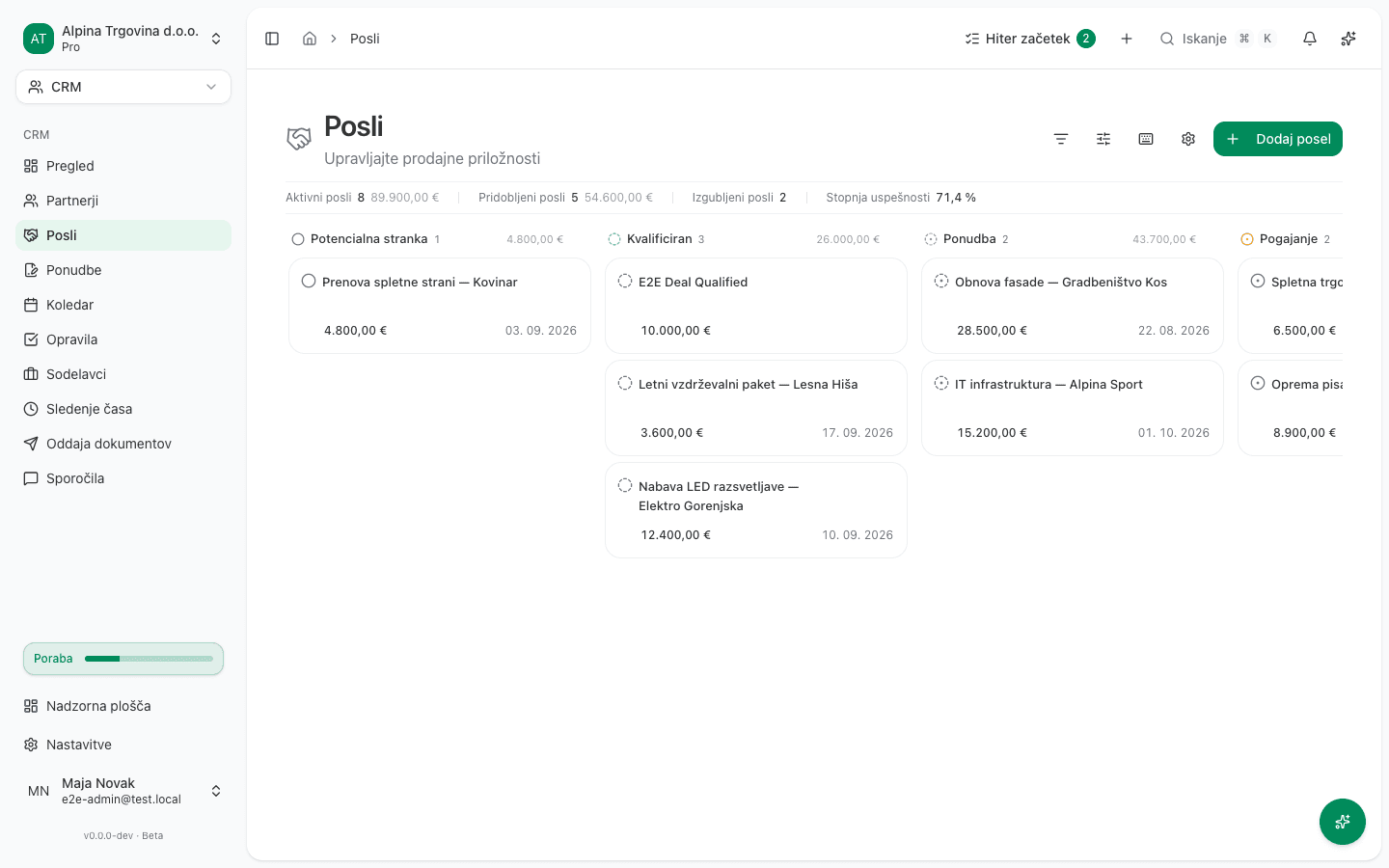Screen dimensions: 1389x868
Task: Click the Poraba usage progress bar
Action: (x=123, y=659)
